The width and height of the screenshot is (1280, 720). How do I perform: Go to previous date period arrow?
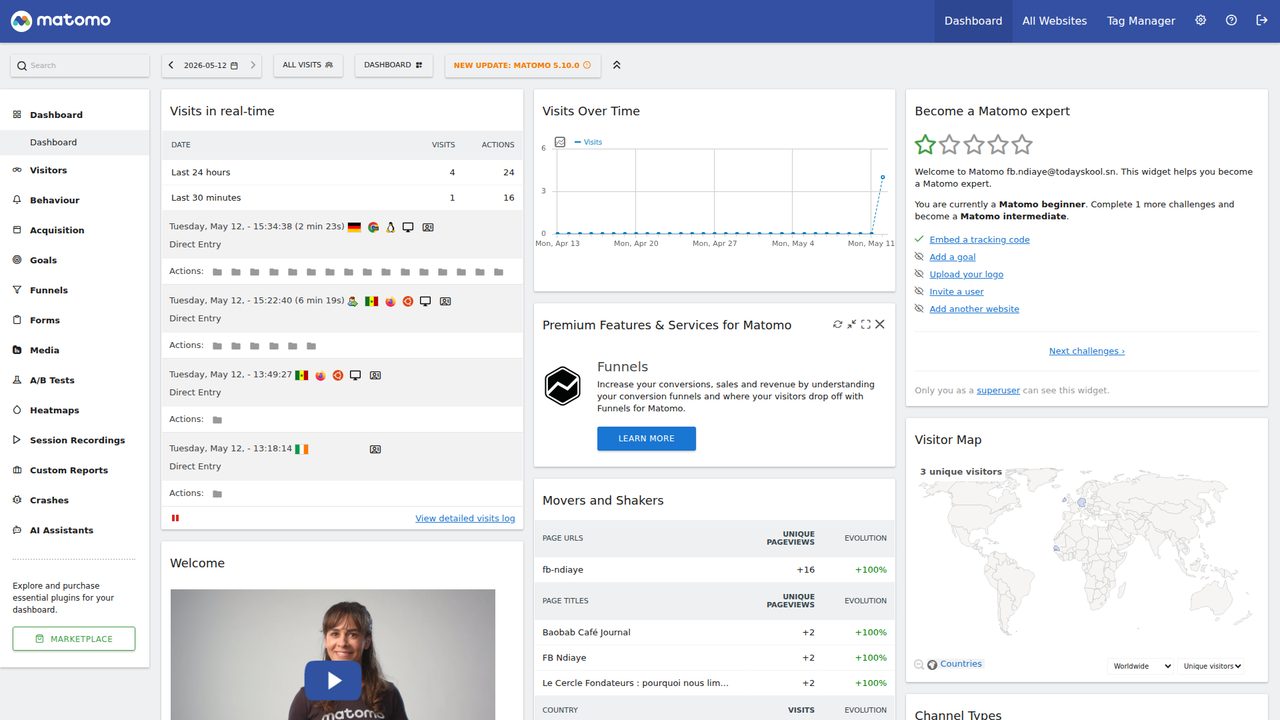(171, 65)
